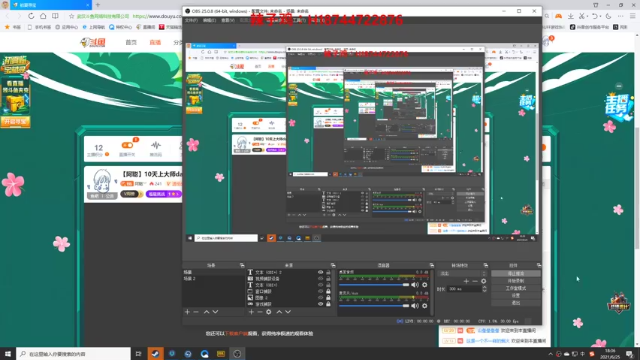Viewport: 640px width, 360px height.
Task: Remove scene transition with minus icon
Action: click(475, 281)
